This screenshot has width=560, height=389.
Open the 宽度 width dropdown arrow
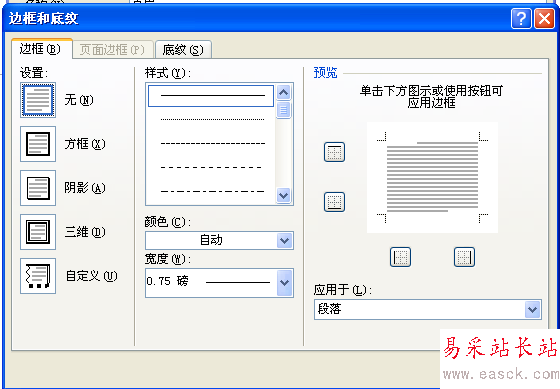[x=284, y=283]
